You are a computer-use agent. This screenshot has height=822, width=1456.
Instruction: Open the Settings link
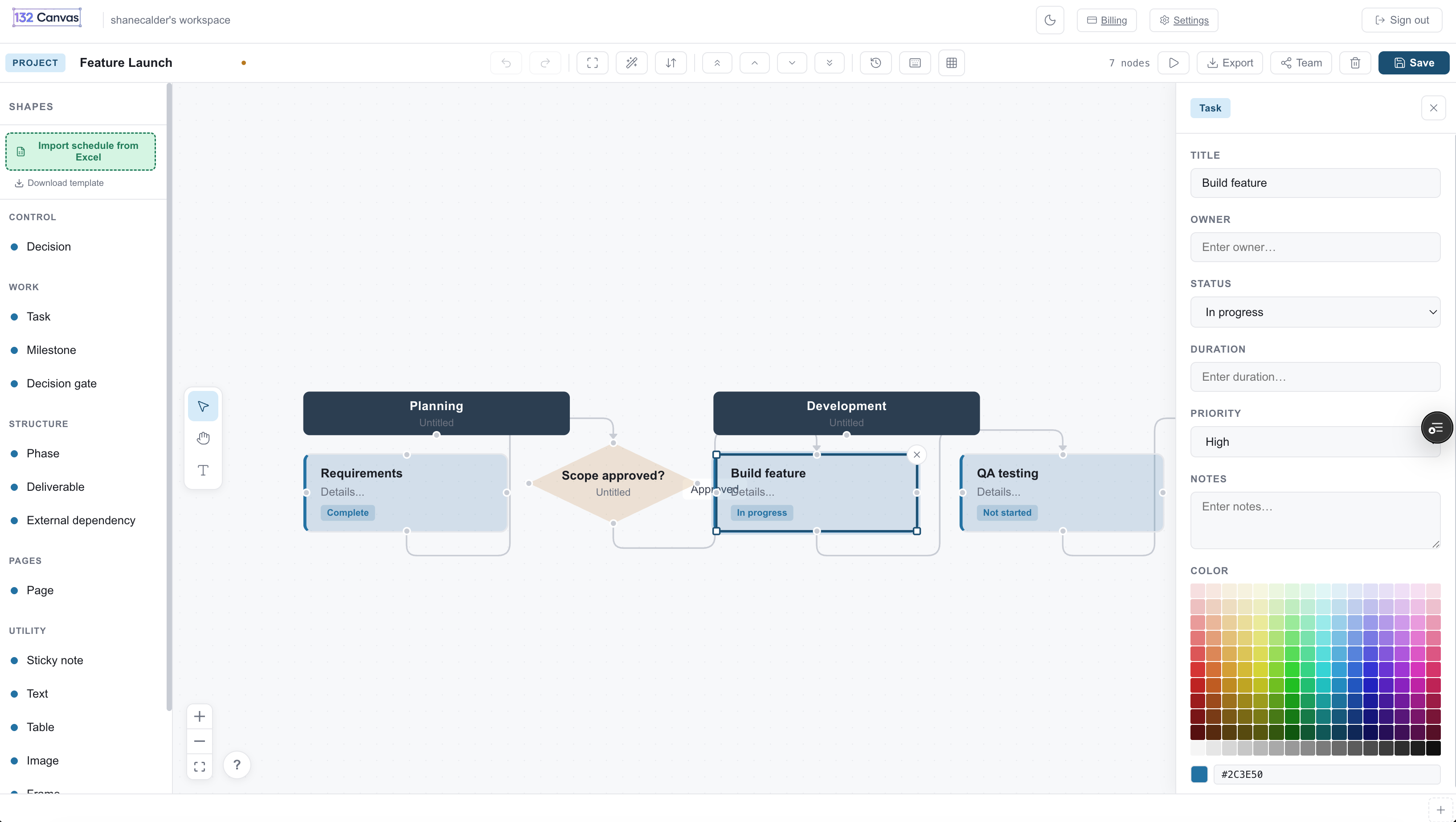1184,21
